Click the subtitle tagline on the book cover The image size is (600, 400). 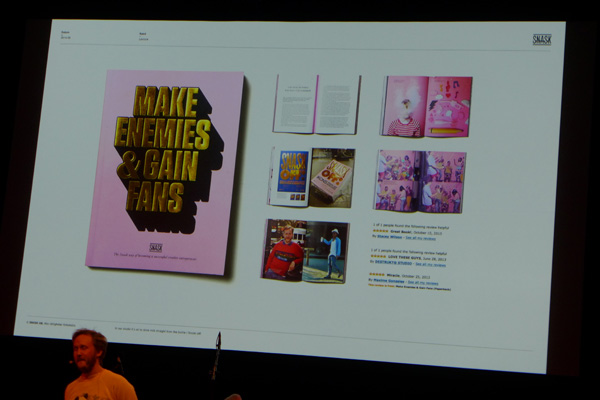(x=155, y=256)
